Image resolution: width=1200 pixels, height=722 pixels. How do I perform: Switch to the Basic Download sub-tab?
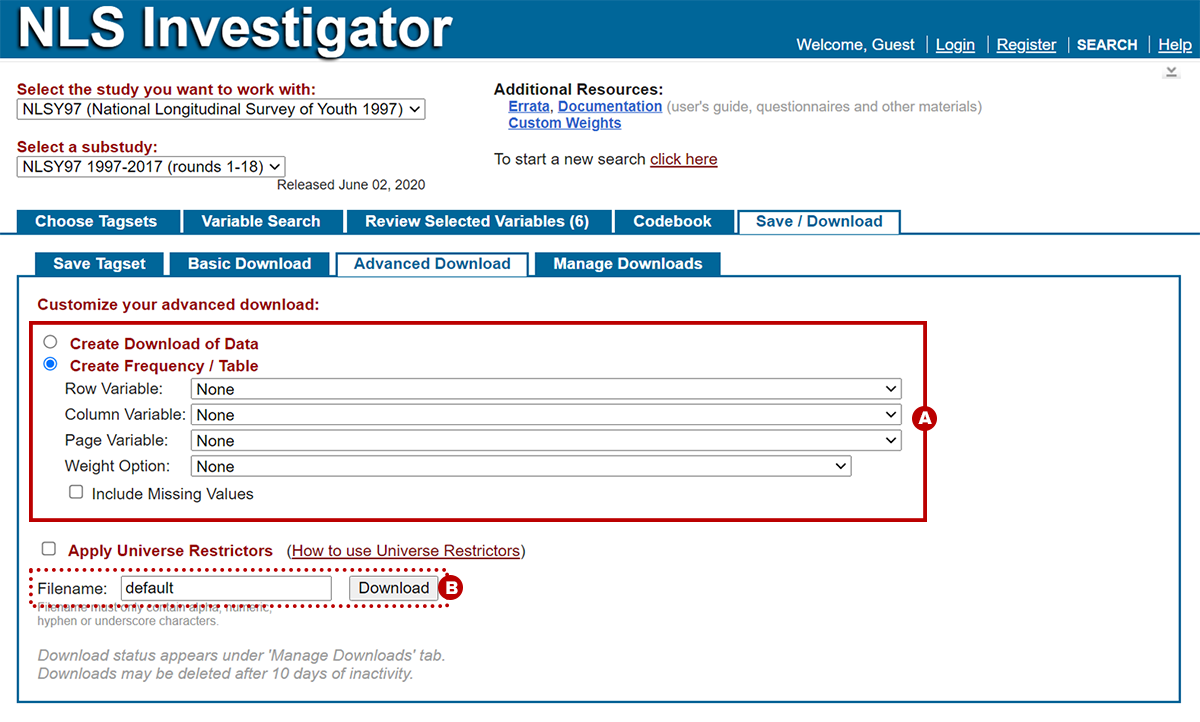coord(250,264)
